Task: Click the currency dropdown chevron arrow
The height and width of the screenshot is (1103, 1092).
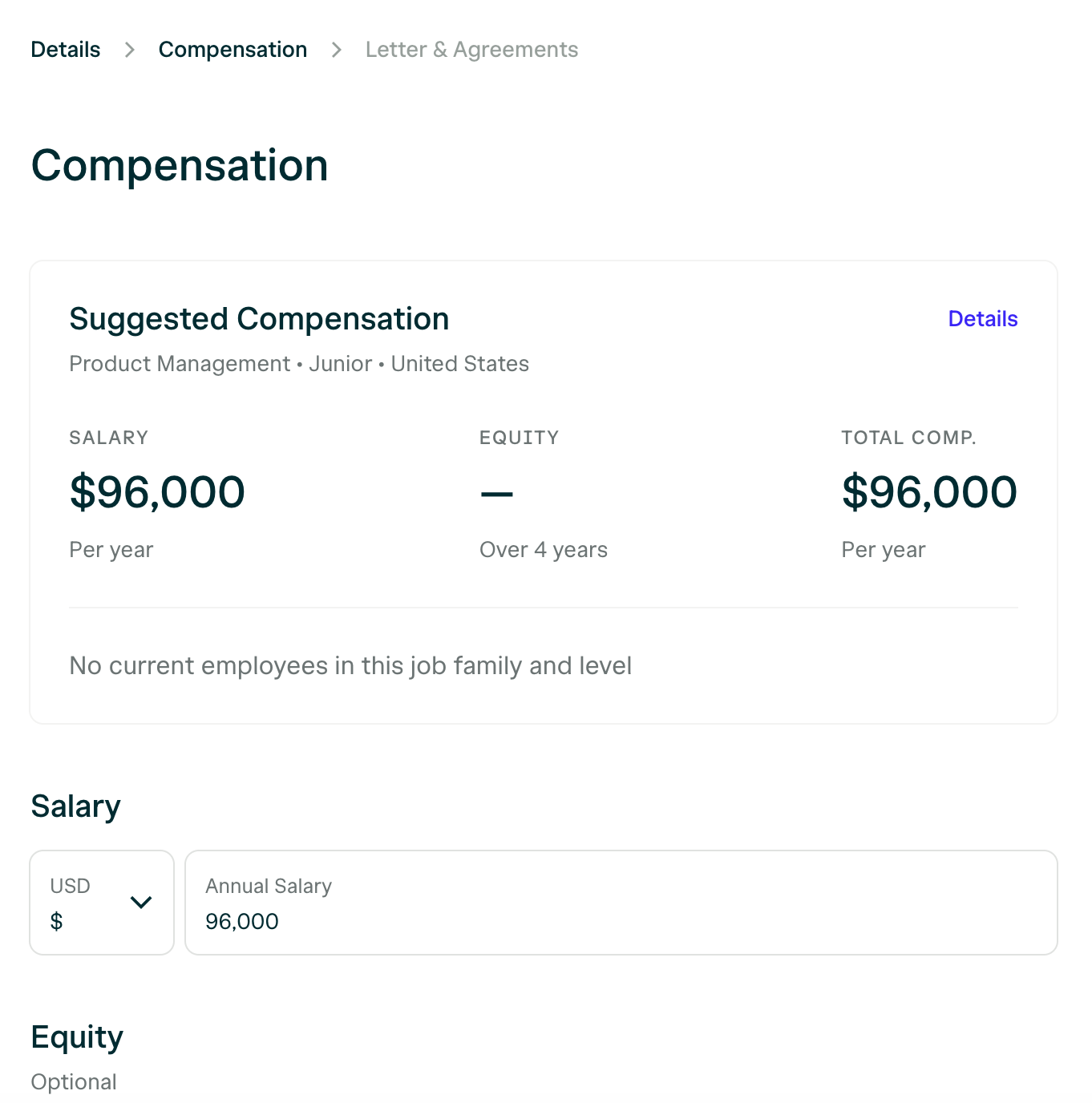Action: 141,903
